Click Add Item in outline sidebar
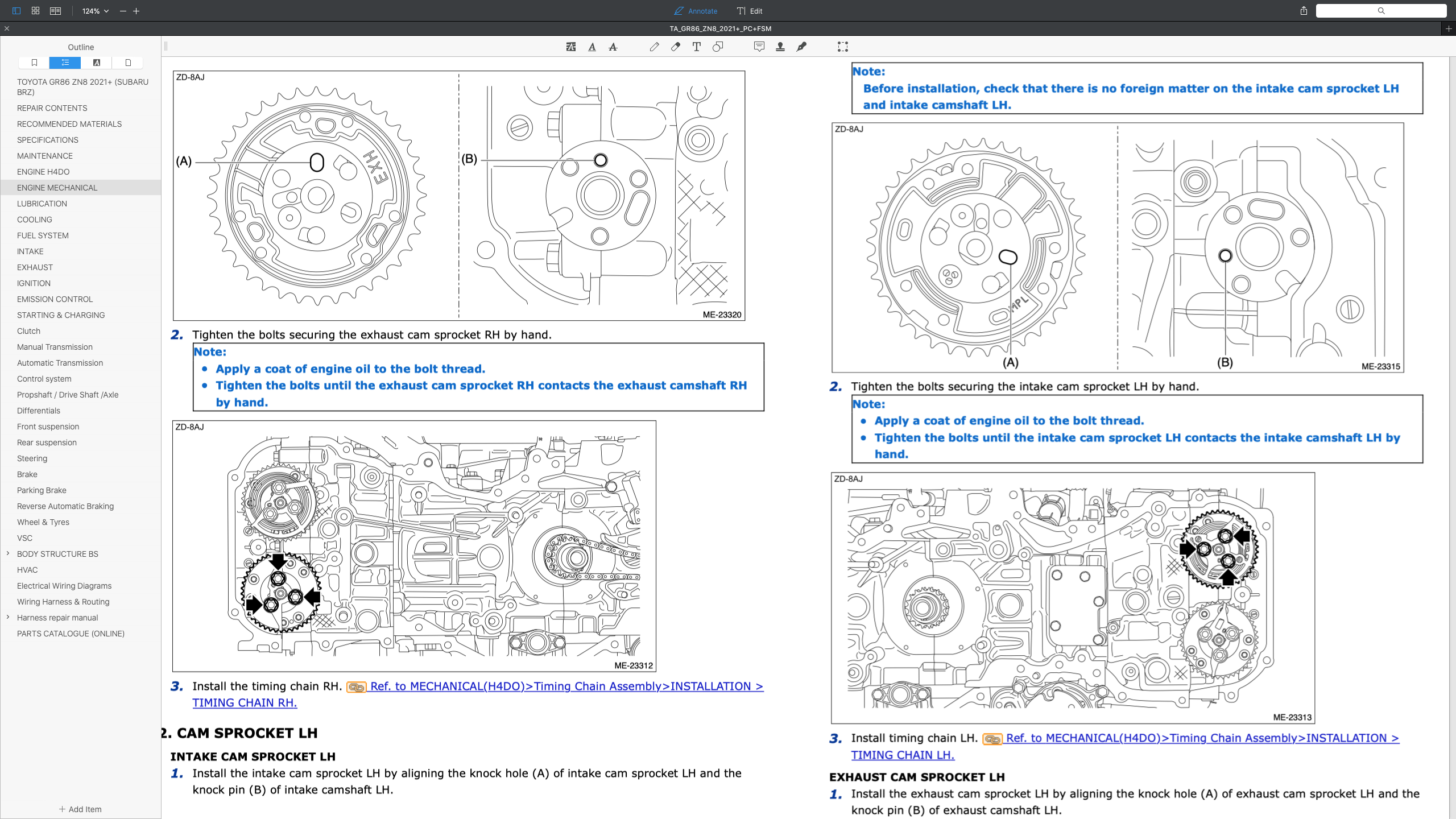Screen dimensions: 1456x819 (x=80, y=809)
